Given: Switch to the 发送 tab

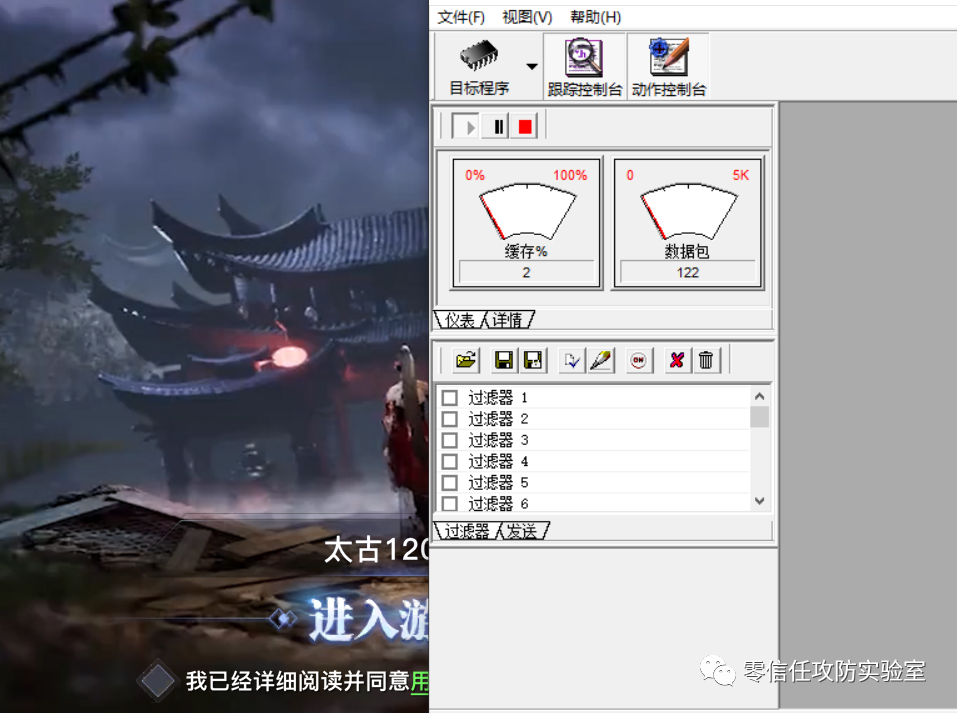Looking at the screenshot, I should coord(522,531).
